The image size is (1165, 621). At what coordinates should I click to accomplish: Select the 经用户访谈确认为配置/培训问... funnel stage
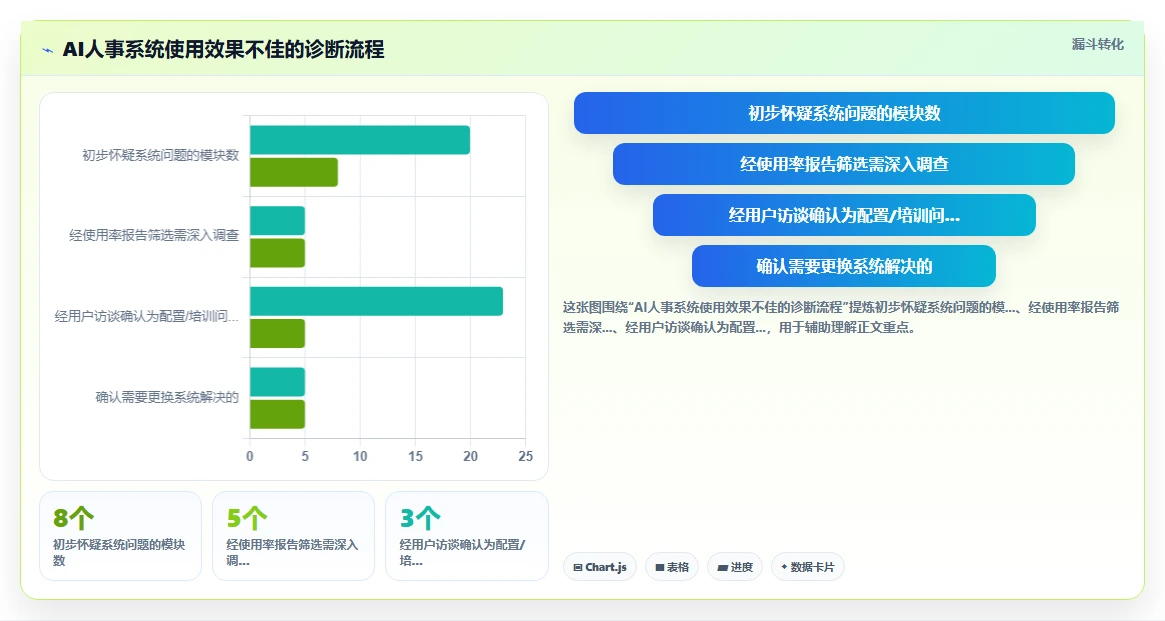(x=844, y=215)
